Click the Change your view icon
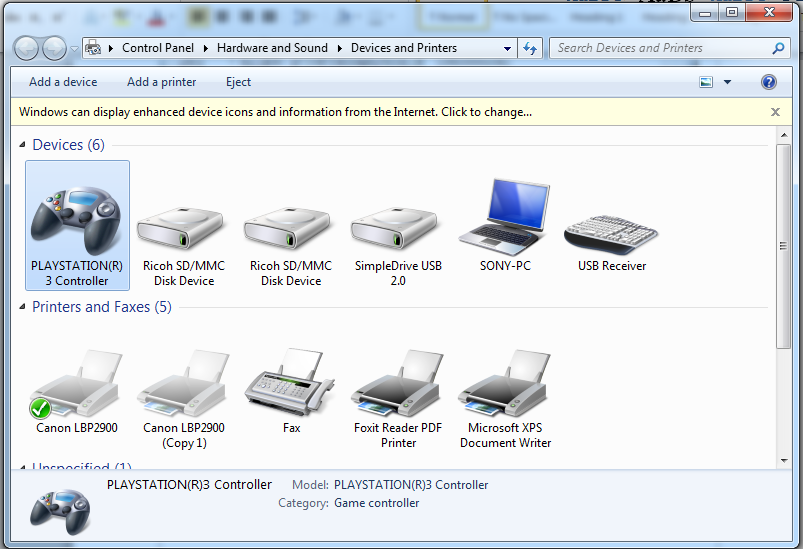The width and height of the screenshot is (803, 549). (706, 82)
